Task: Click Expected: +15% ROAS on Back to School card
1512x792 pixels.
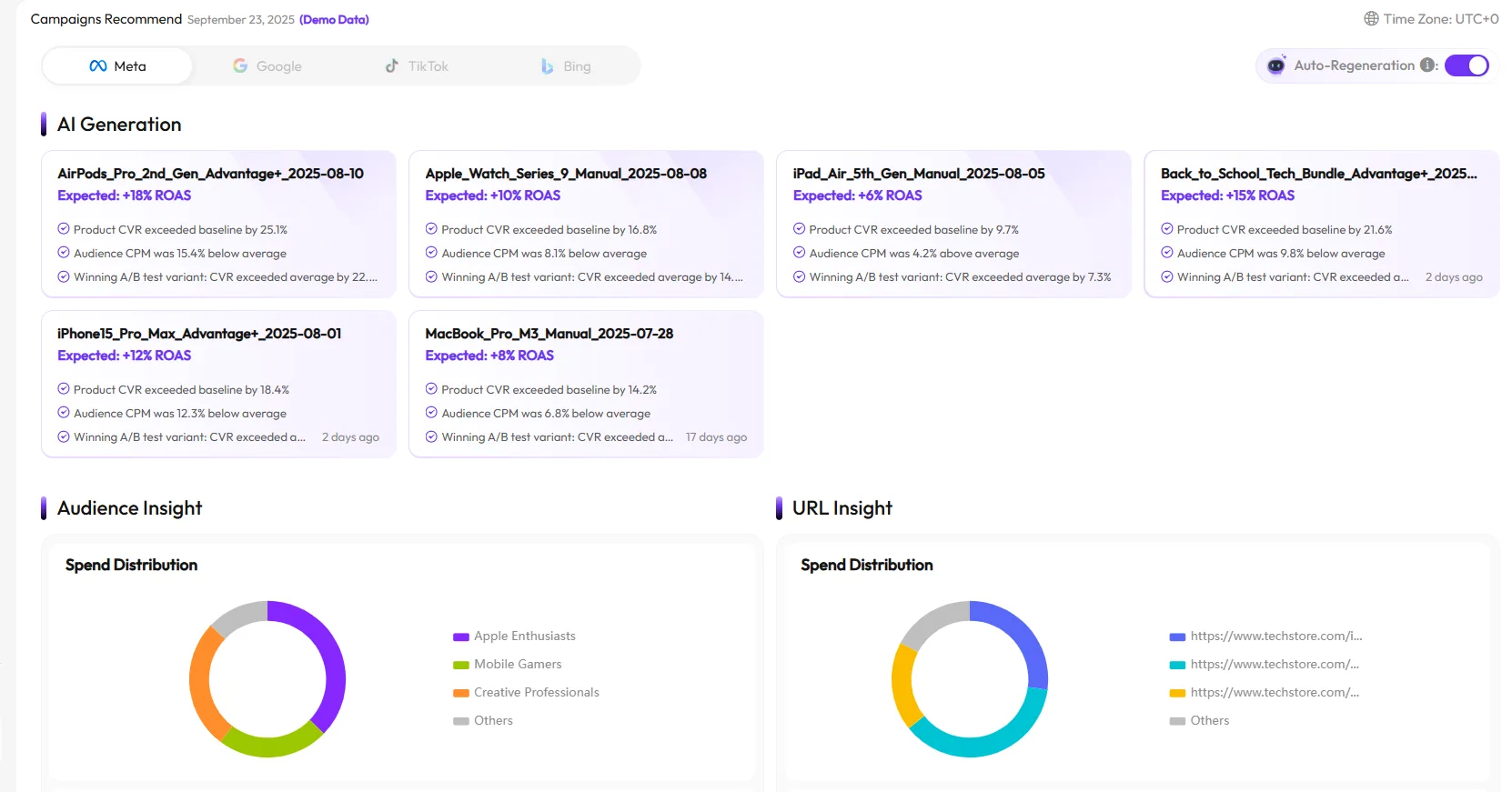Action: [x=1228, y=195]
